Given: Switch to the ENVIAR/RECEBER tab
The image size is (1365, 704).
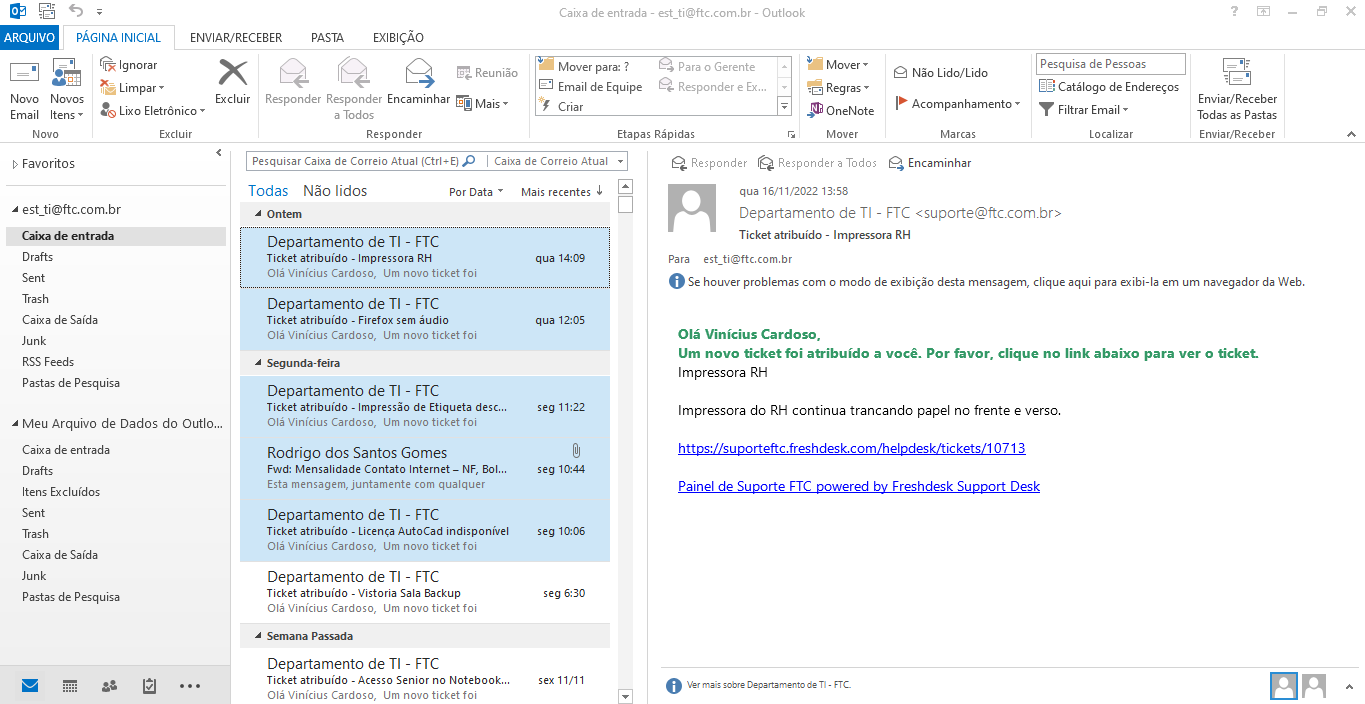Looking at the screenshot, I should (236, 38).
